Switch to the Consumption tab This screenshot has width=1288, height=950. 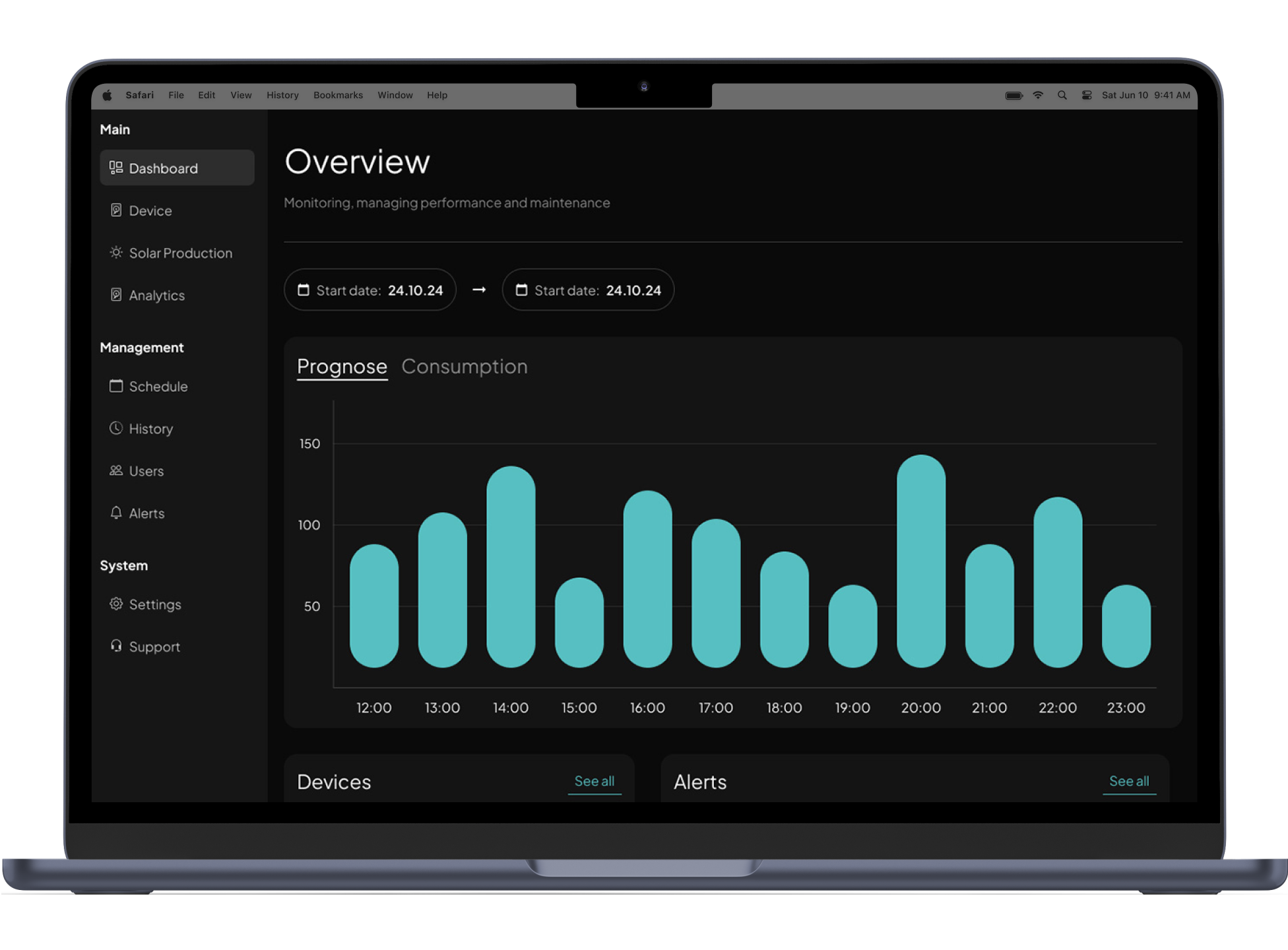pyautogui.click(x=464, y=366)
